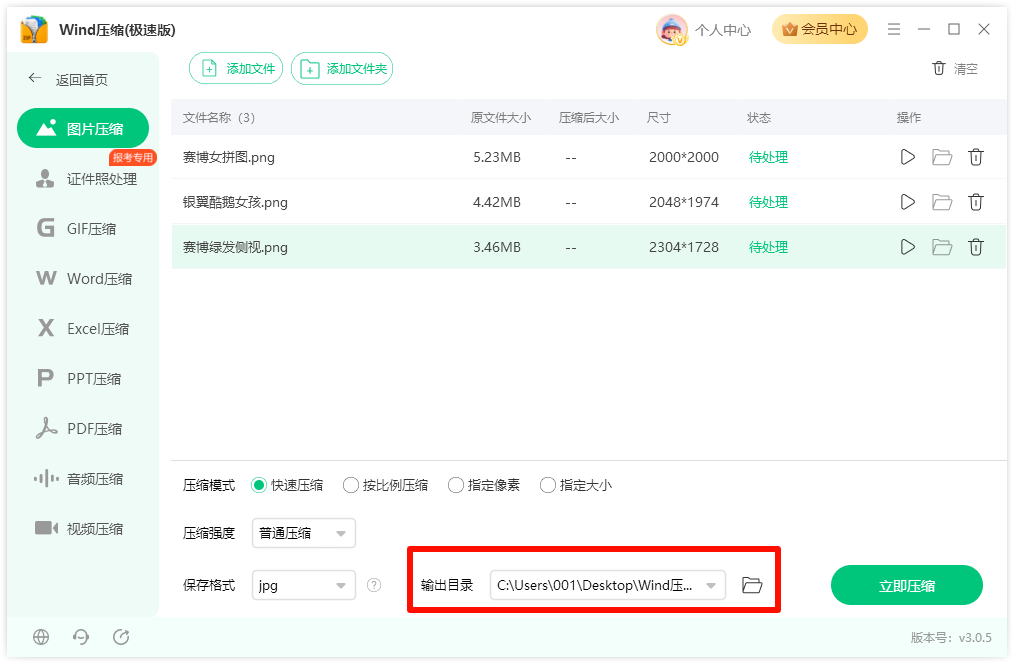Select the 按比例压缩 radio option
1014x664 pixels.
pos(385,485)
